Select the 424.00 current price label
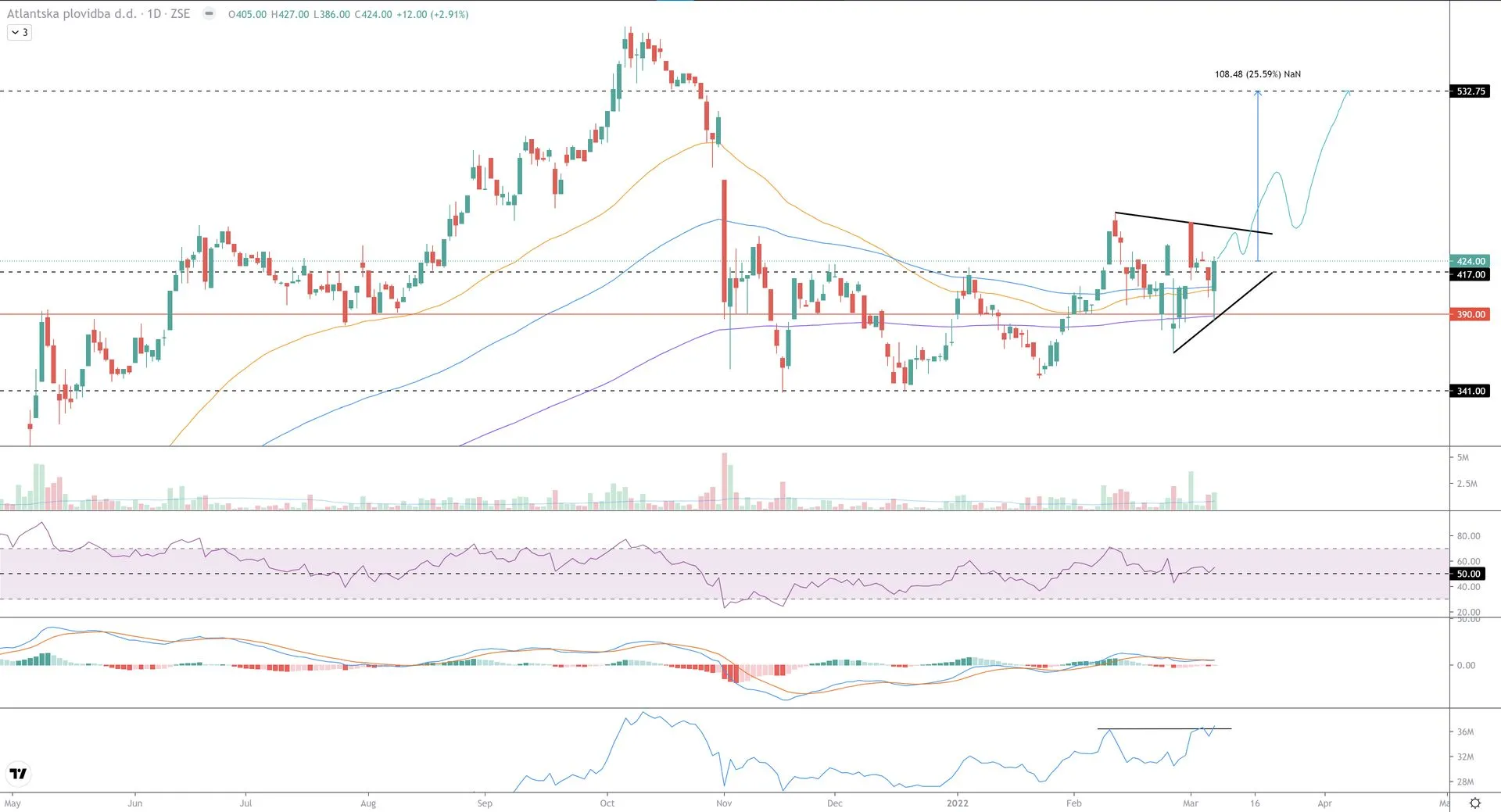 tap(1470, 261)
